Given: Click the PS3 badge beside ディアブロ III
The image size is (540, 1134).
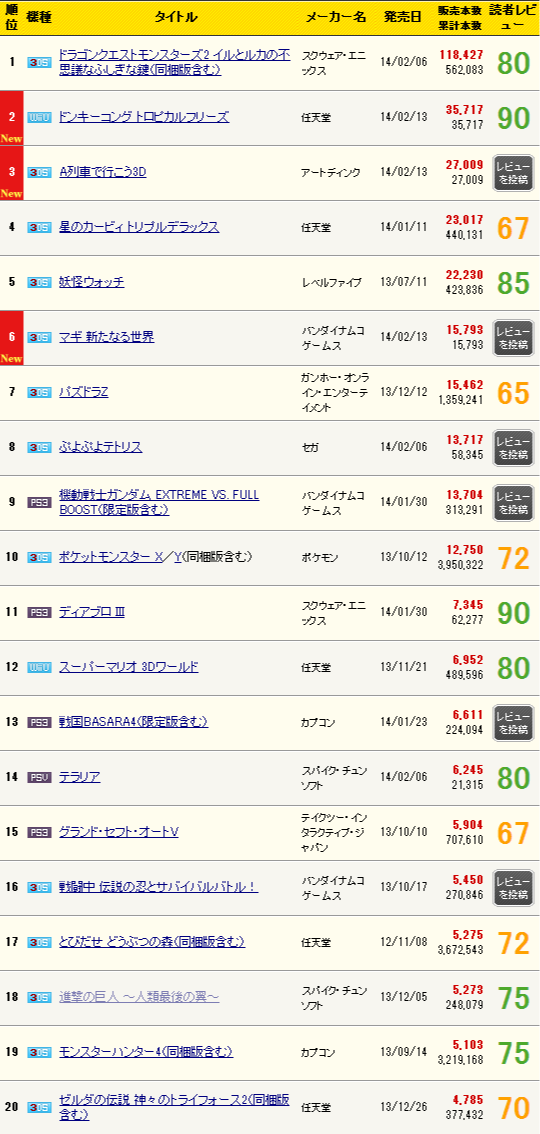Looking at the screenshot, I should (x=39, y=612).
